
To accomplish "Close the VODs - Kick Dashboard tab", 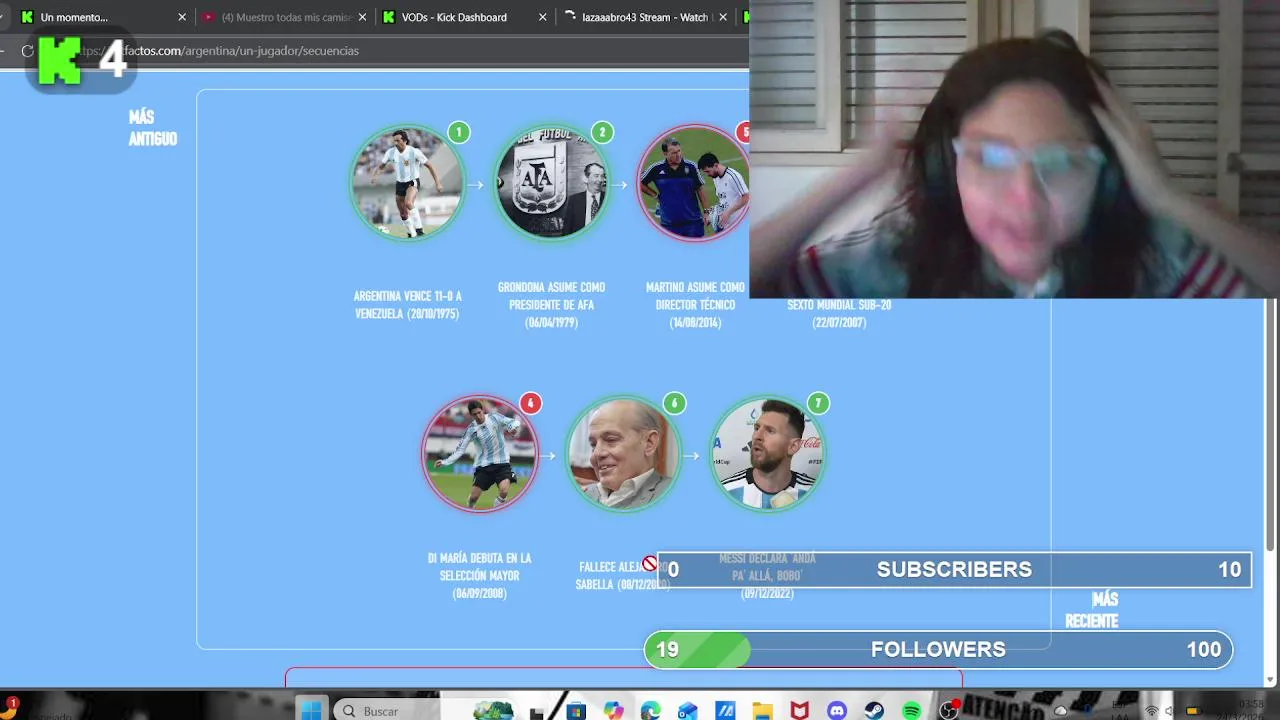I will pyautogui.click(x=543, y=17).
